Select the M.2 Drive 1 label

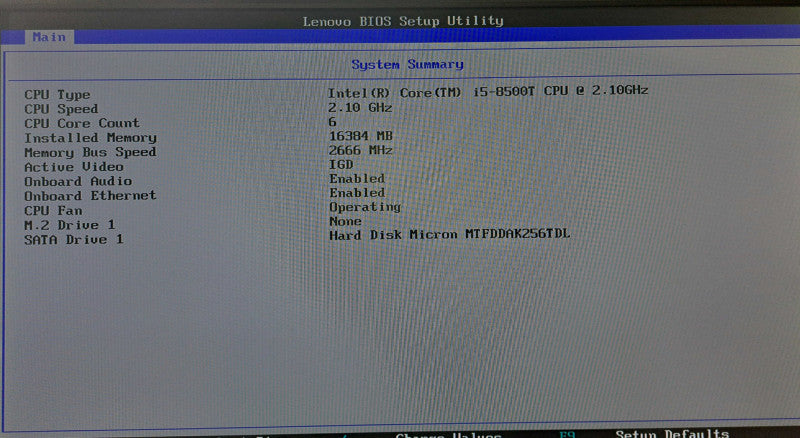point(70,225)
